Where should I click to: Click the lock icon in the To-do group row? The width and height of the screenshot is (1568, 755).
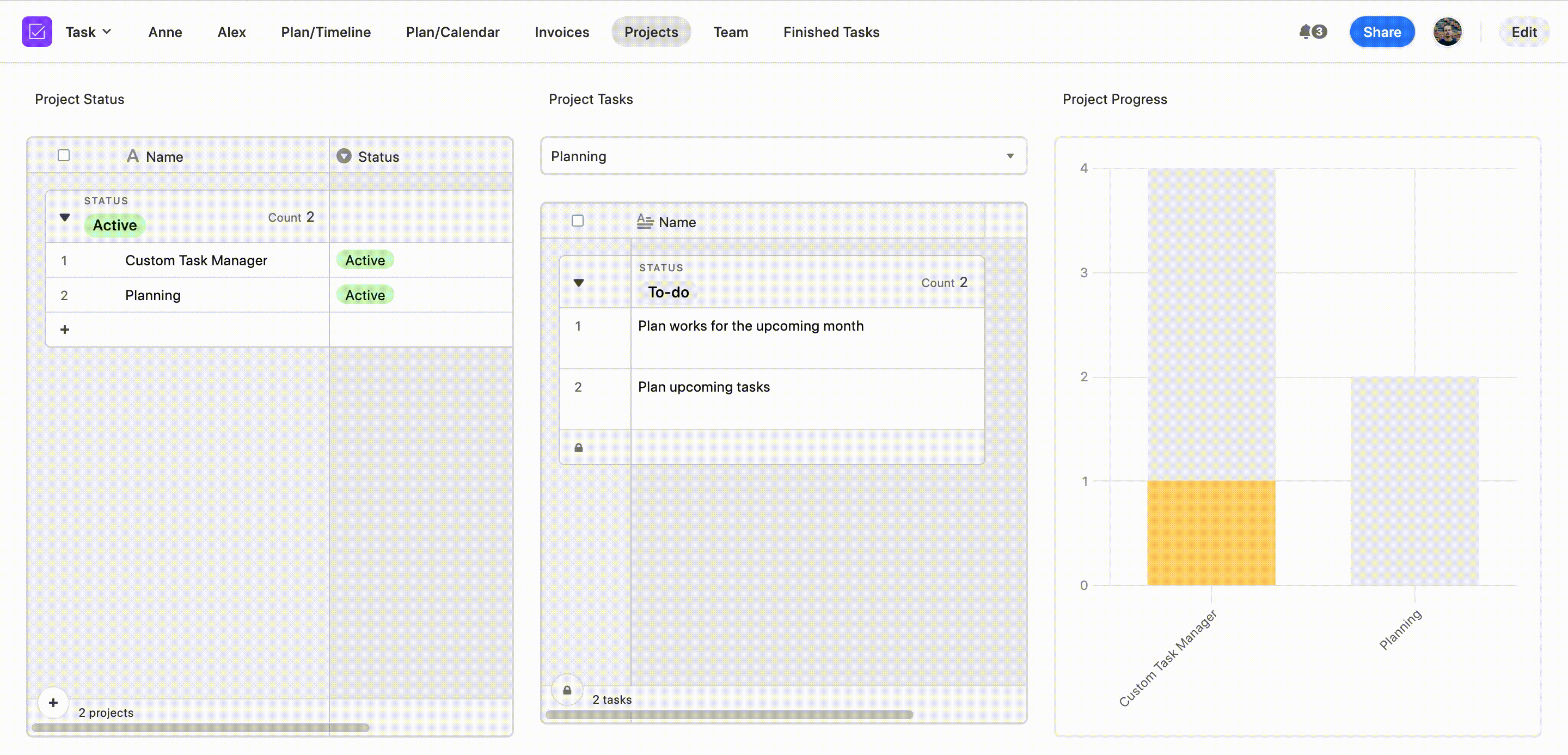pyautogui.click(x=578, y=448)
